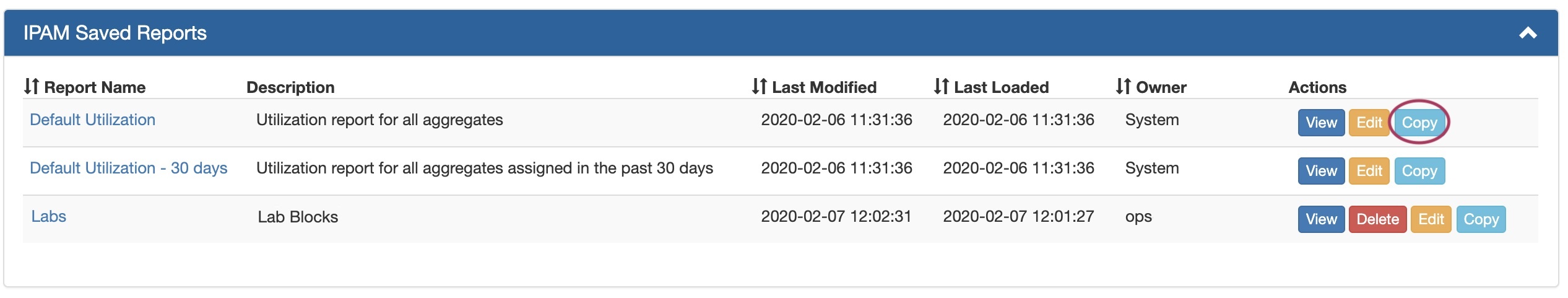Open the Default Utilization report link
Image resolution: width=1568 pixels, height=298 pixels.
point(92,120)
